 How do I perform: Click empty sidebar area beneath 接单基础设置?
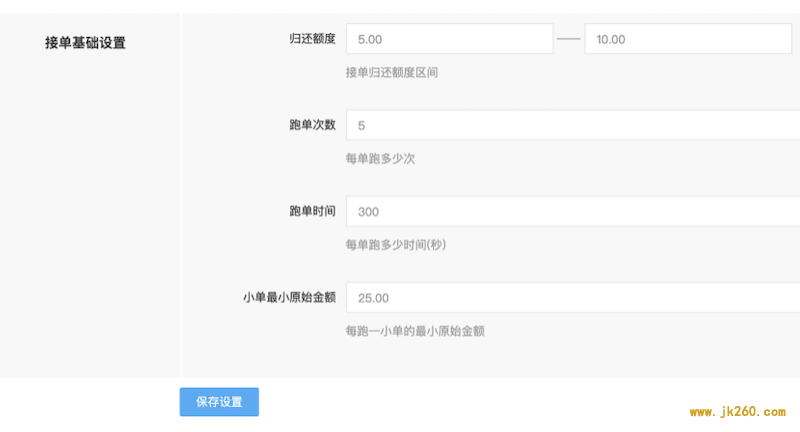(89, 214)
